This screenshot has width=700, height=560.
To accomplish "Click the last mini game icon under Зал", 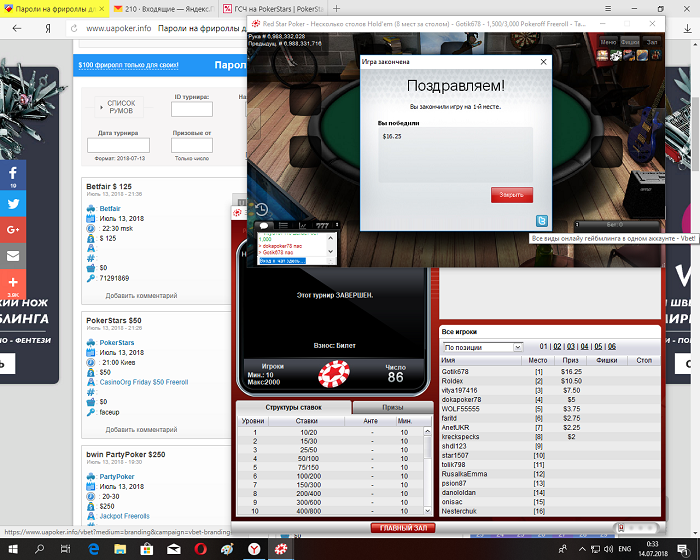I will pos(656,55).
